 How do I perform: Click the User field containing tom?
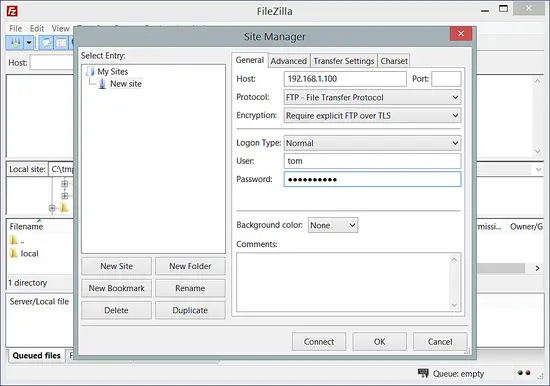(372, 161)
